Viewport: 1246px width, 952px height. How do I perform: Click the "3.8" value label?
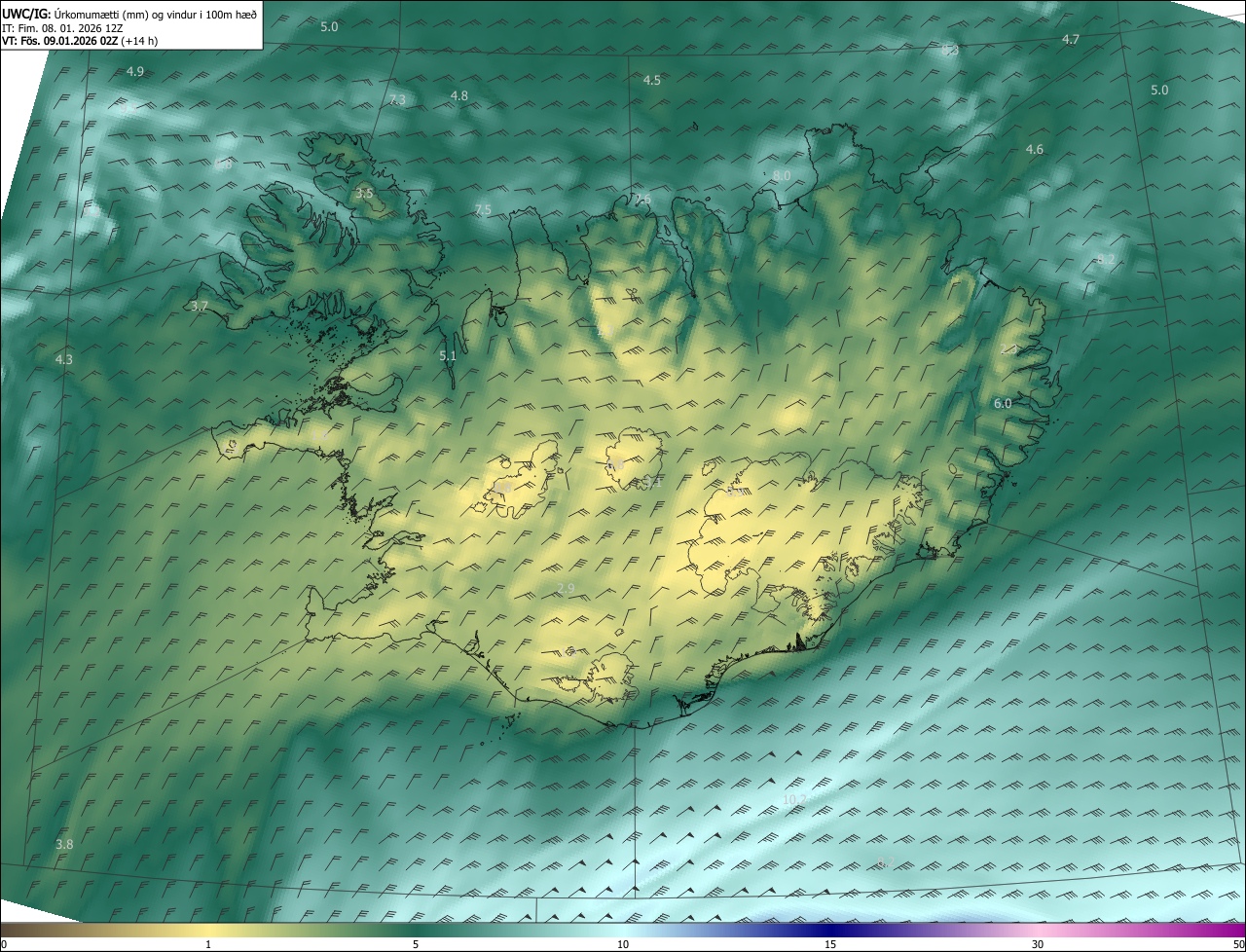pos(64,844)
